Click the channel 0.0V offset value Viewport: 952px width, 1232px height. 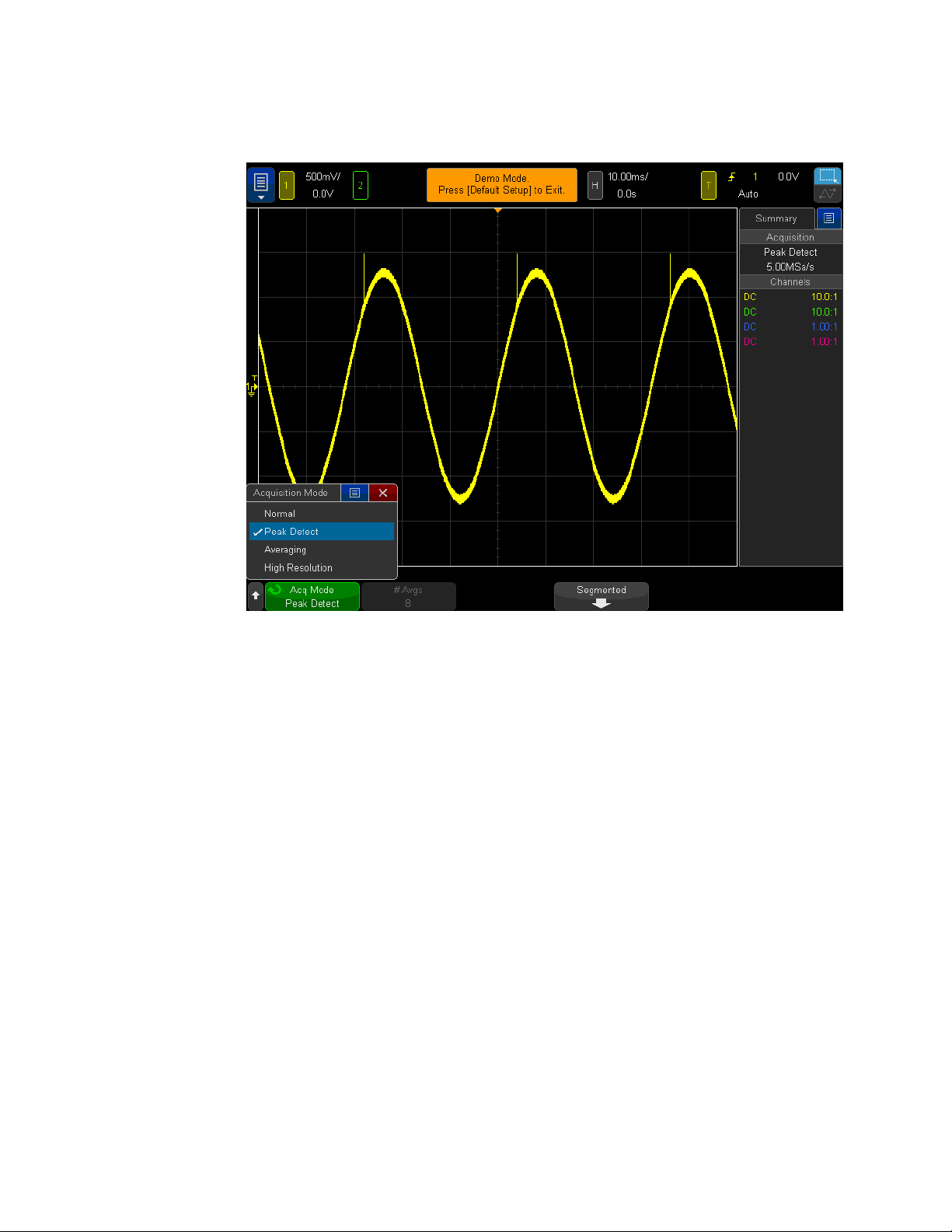coord(323,194)
